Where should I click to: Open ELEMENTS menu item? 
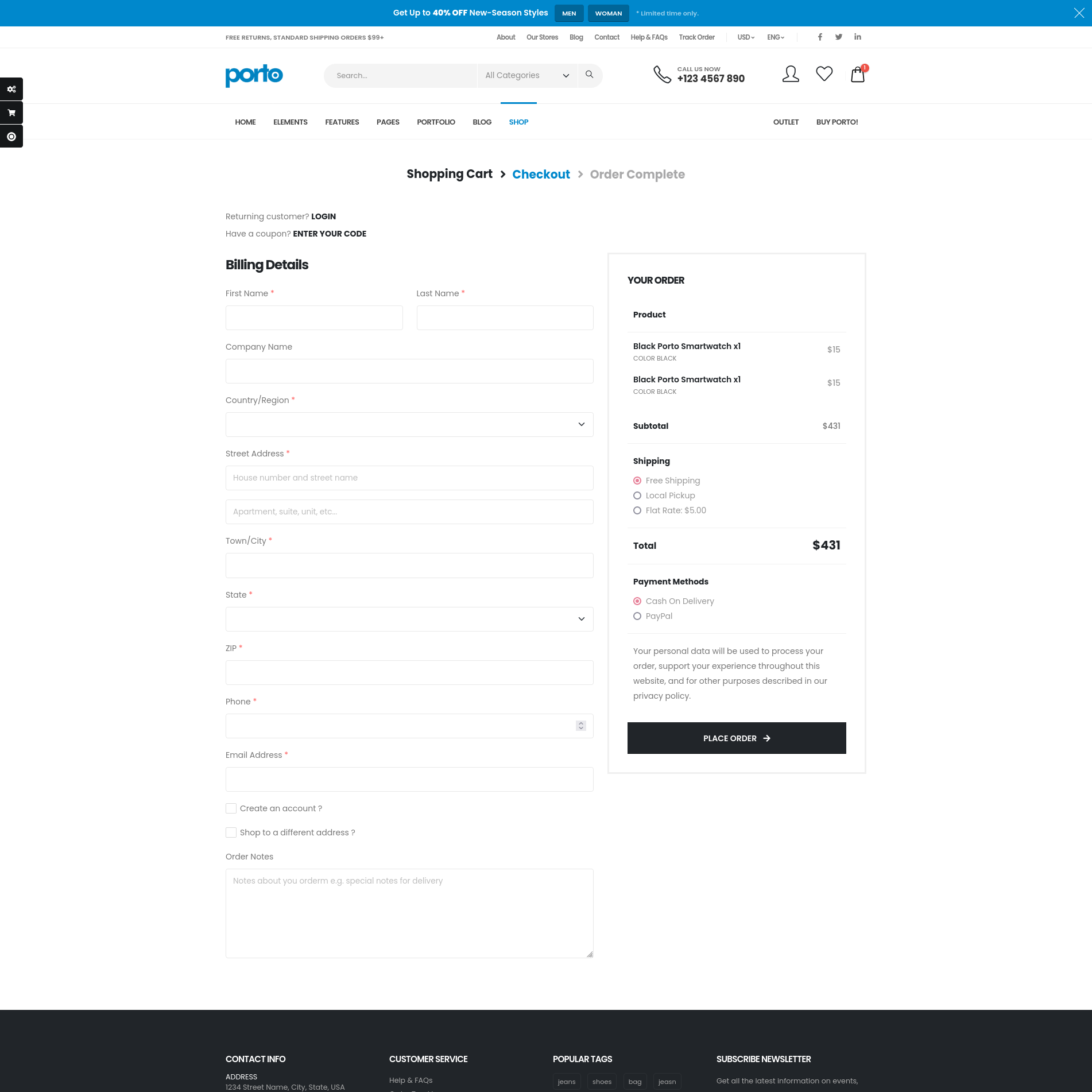pyautogui.click(x=291, y=122)
